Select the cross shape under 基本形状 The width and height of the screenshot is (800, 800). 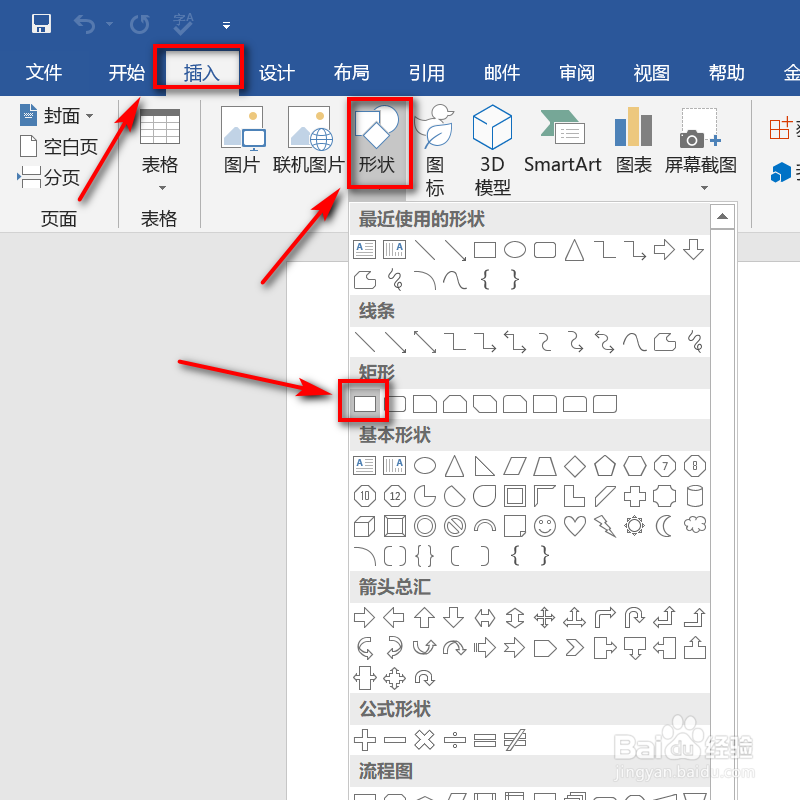click(635, 496)
